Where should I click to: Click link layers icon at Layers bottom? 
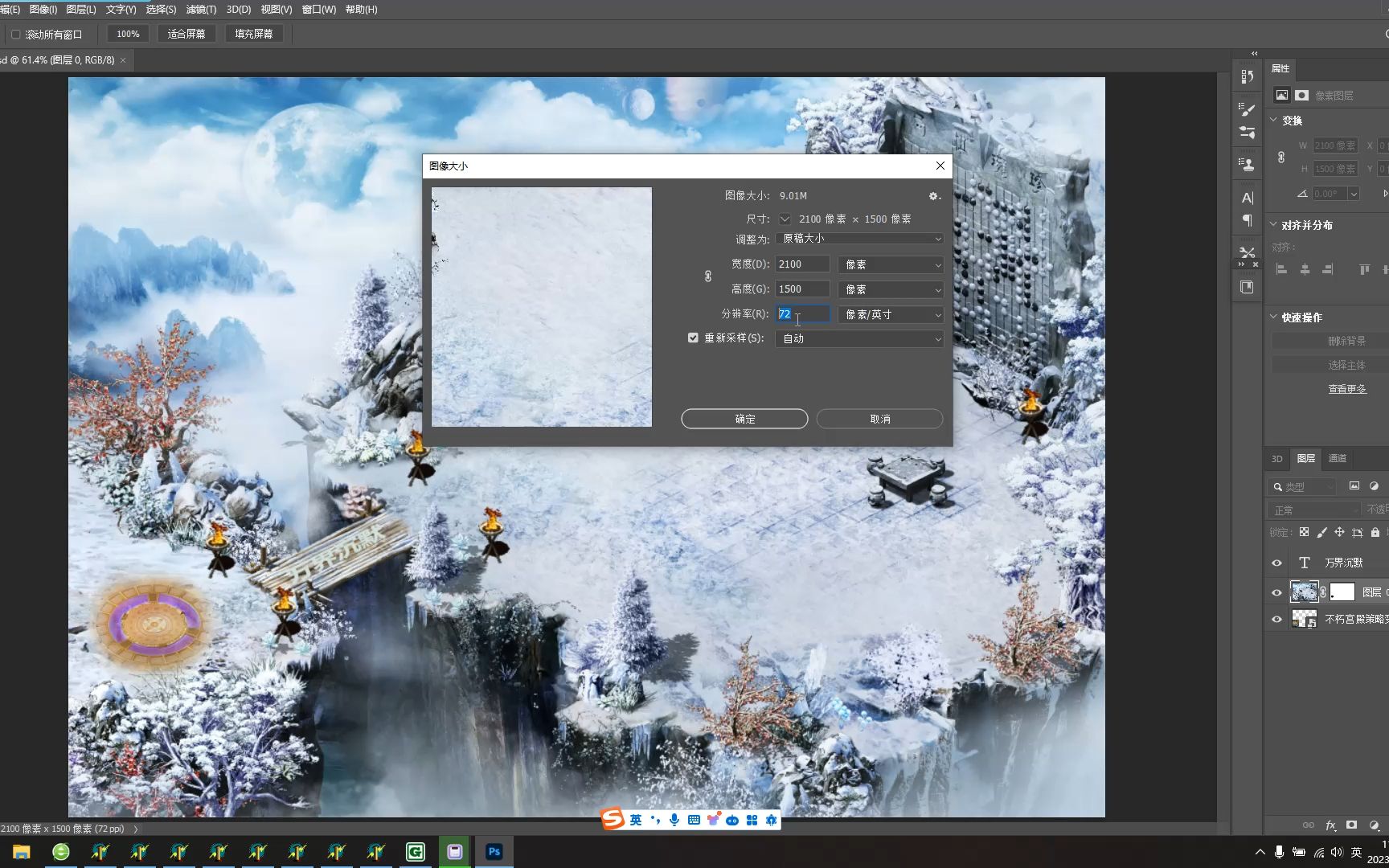[1309, 825]
